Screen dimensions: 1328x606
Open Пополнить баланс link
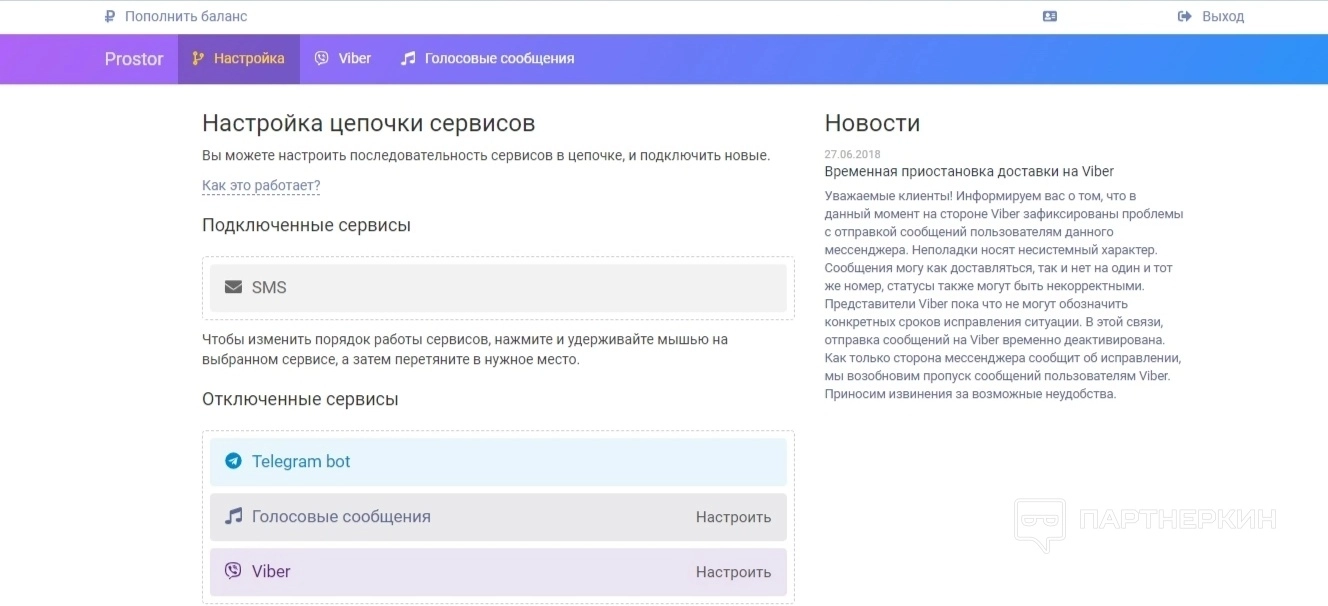click(x=186, y=16)
